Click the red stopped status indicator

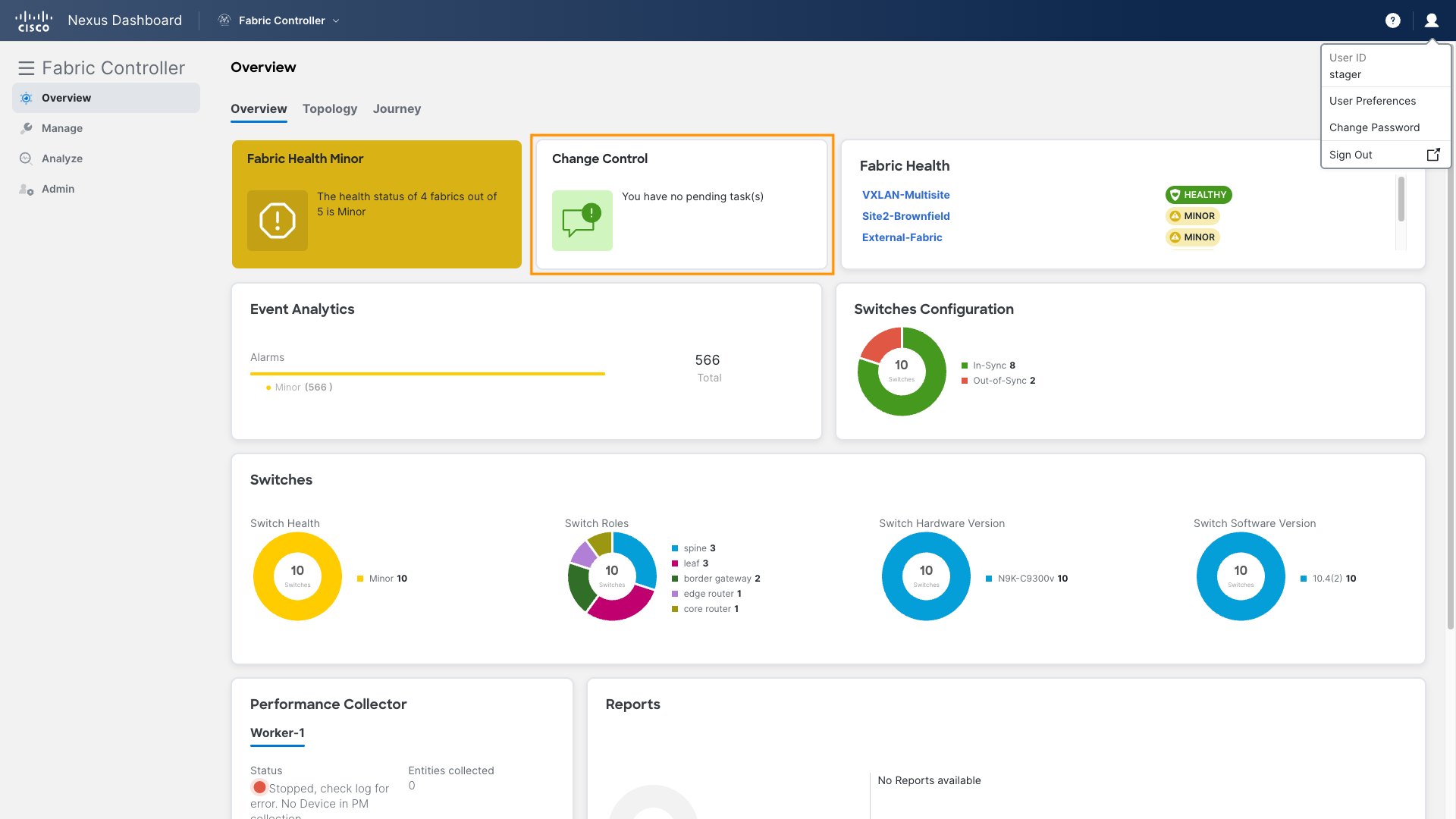259,787
